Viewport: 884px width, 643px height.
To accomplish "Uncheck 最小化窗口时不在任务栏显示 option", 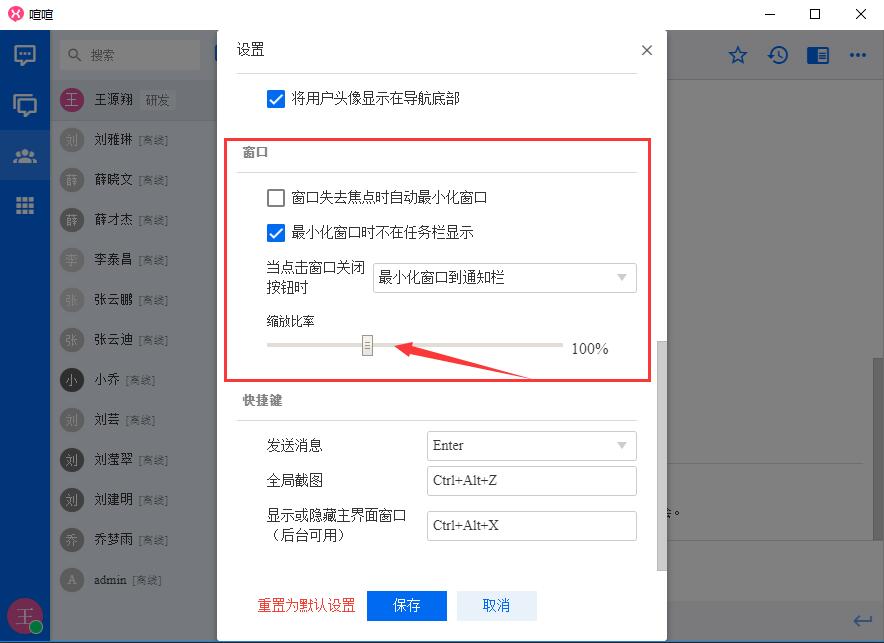I will 276,233.
